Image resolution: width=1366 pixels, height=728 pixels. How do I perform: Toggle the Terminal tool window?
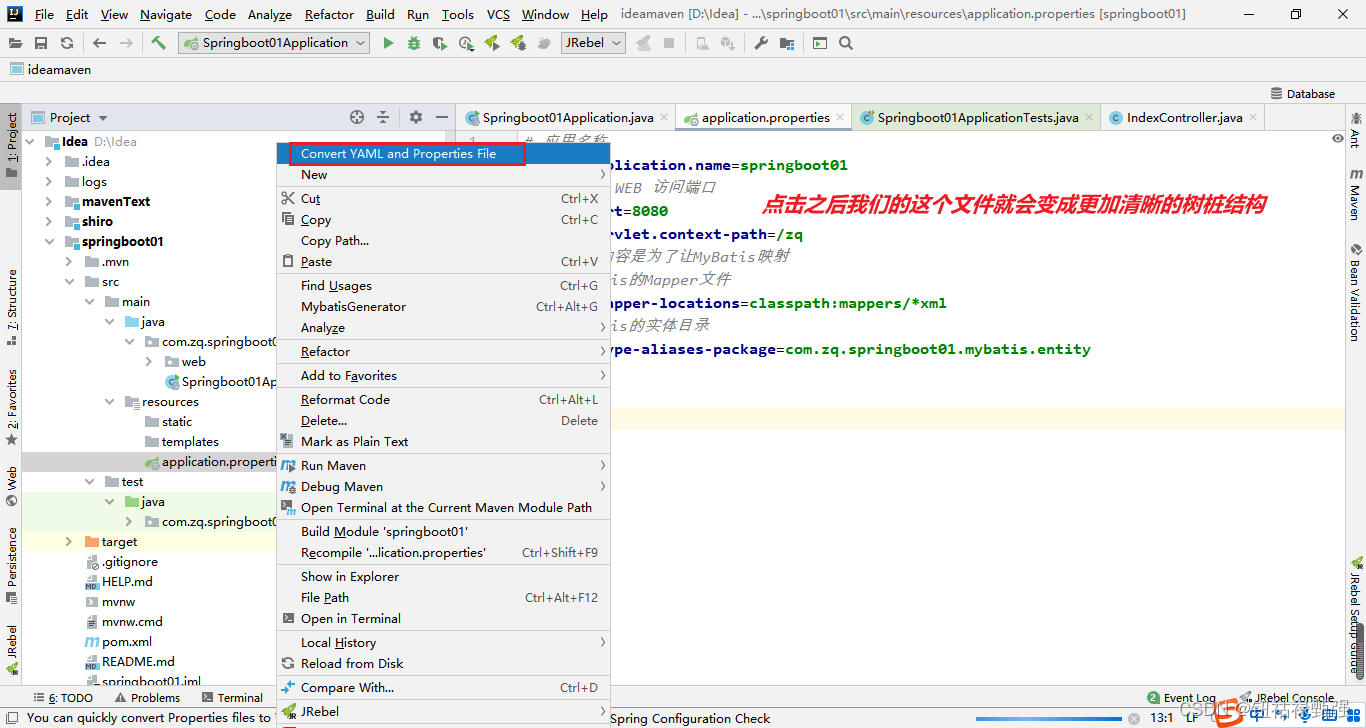pos(232,698)
